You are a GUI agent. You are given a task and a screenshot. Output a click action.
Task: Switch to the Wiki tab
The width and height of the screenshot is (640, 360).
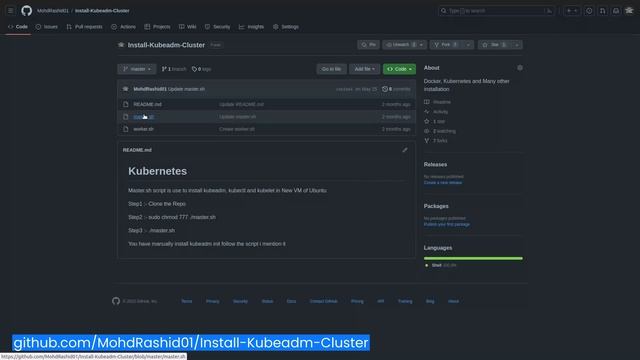(x=187, y=27)
